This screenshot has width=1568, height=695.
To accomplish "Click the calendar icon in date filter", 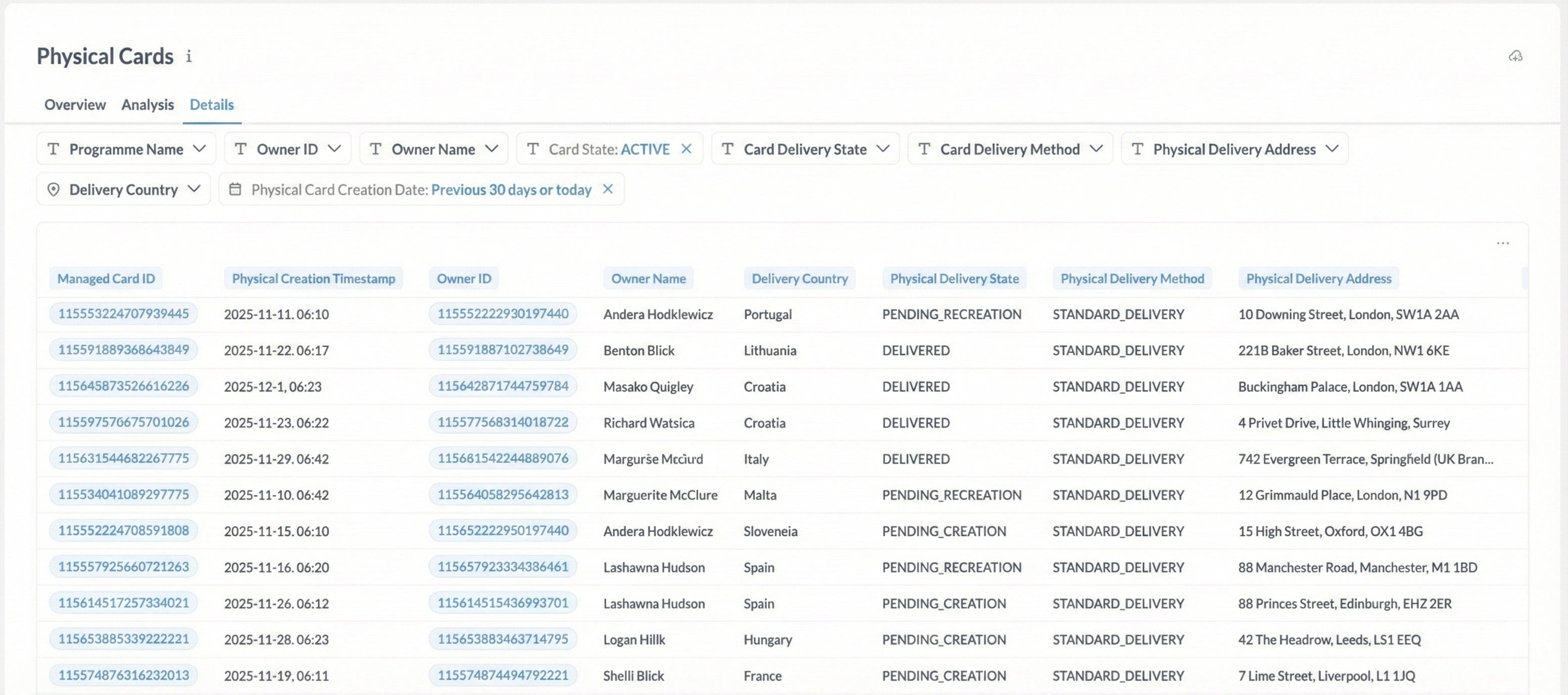I will [235, 189].
